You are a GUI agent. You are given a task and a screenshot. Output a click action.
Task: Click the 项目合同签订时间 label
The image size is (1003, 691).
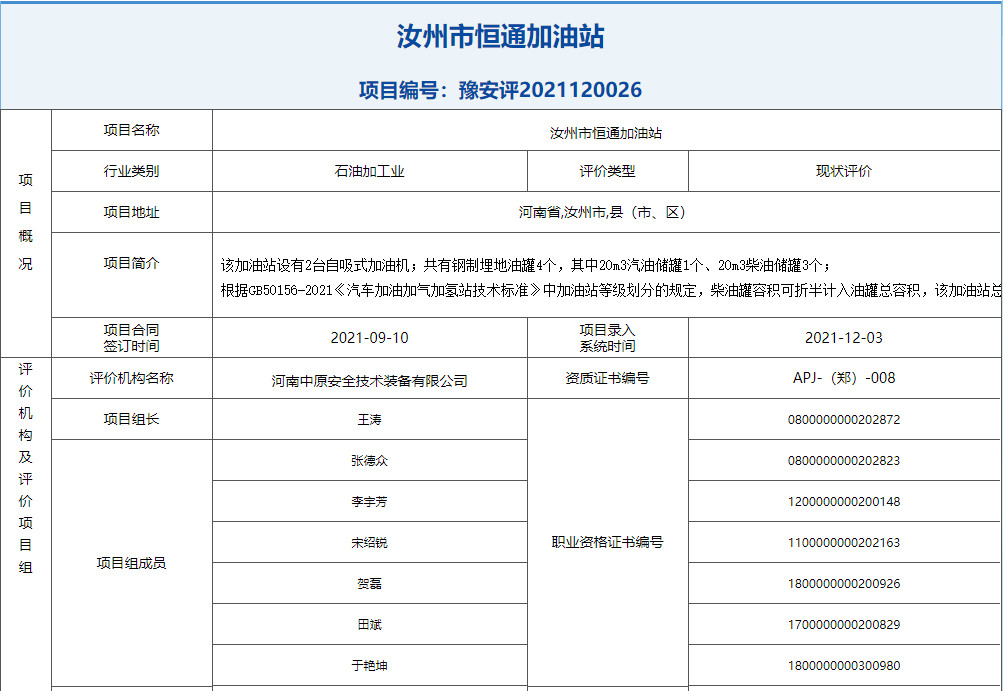coord(131,338)
